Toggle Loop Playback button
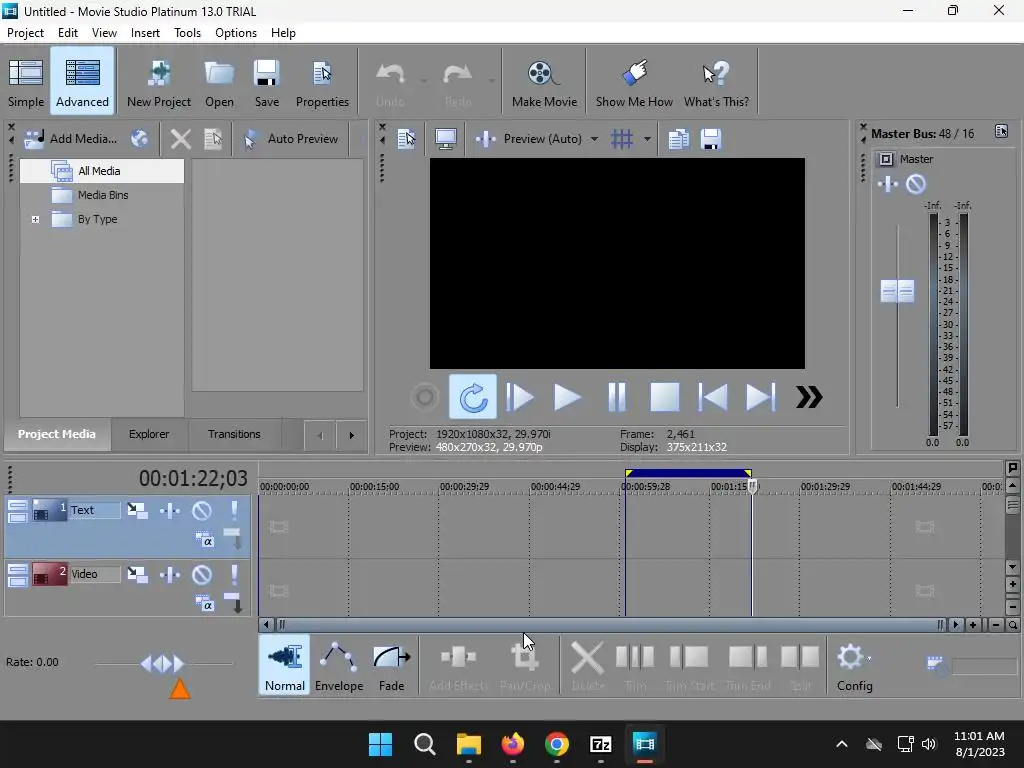Viewport: 1024px width, 768px height. (473, 396)
